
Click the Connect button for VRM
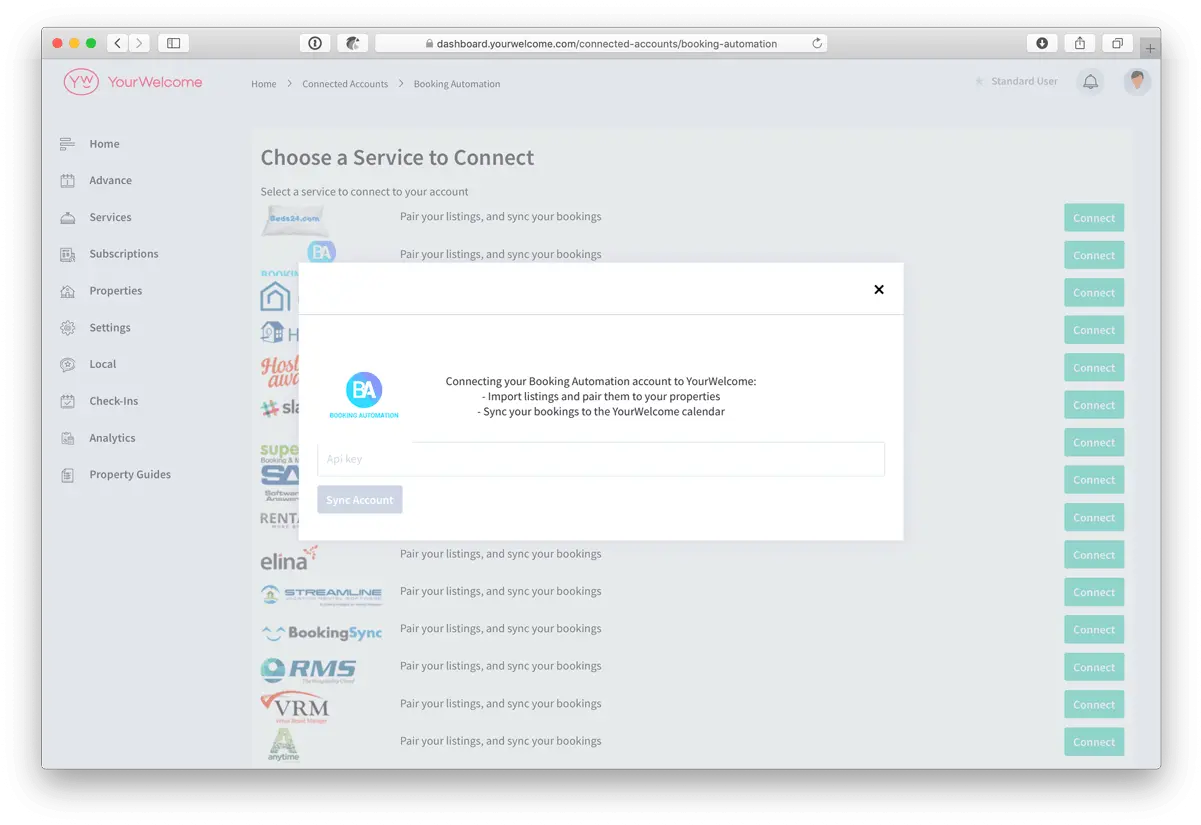pyautogui.click(x=1094, y=705)
